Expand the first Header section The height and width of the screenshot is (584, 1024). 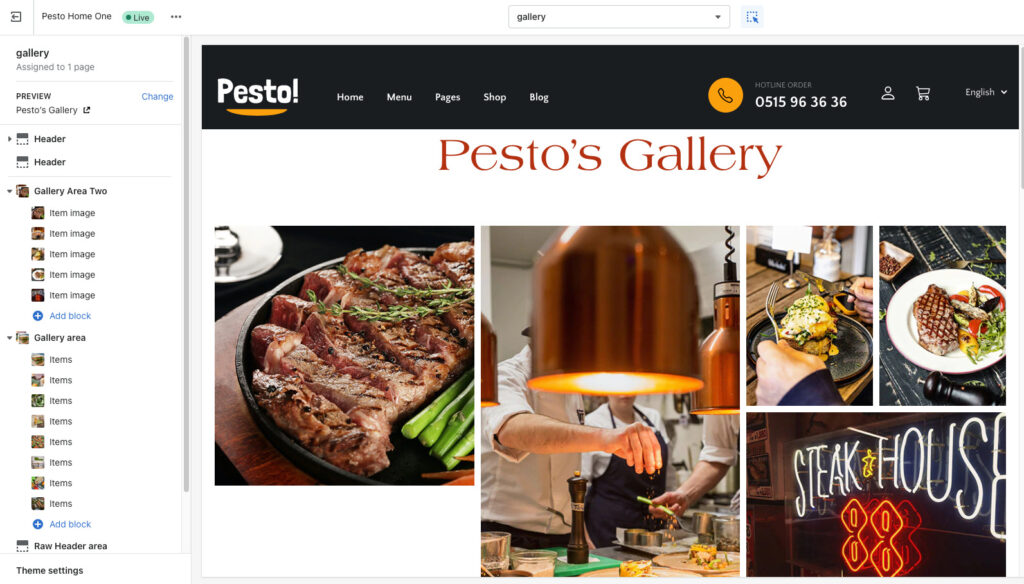point(9,139)
